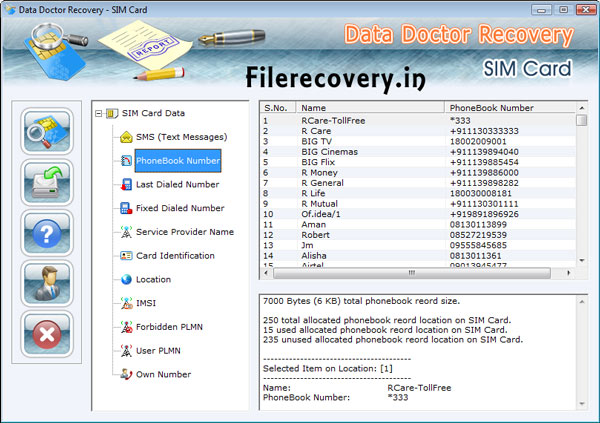Click the IMSI tower icon
The image size is (600, 423).
pos(126,303)
